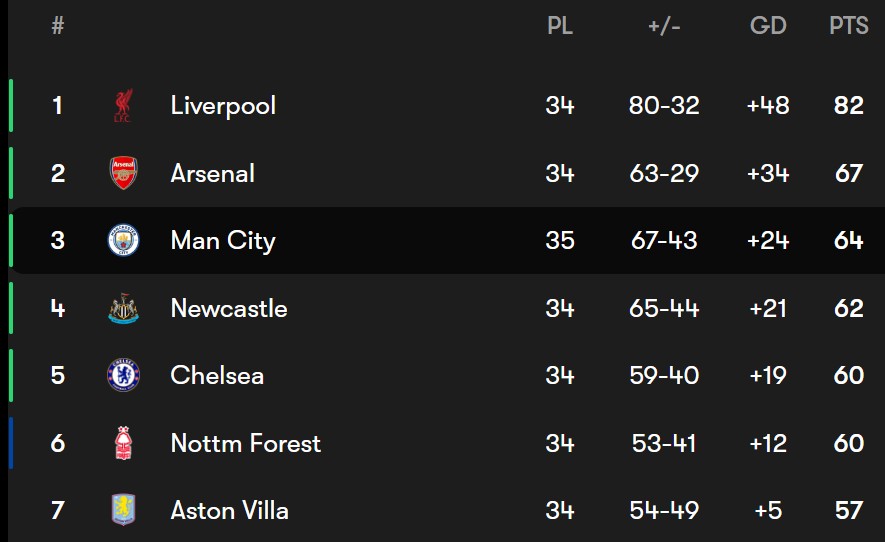Sort by the +/- goals column header
Viewport: 885px width, 542px height.
pyautogui.click(x=664, y=26)
